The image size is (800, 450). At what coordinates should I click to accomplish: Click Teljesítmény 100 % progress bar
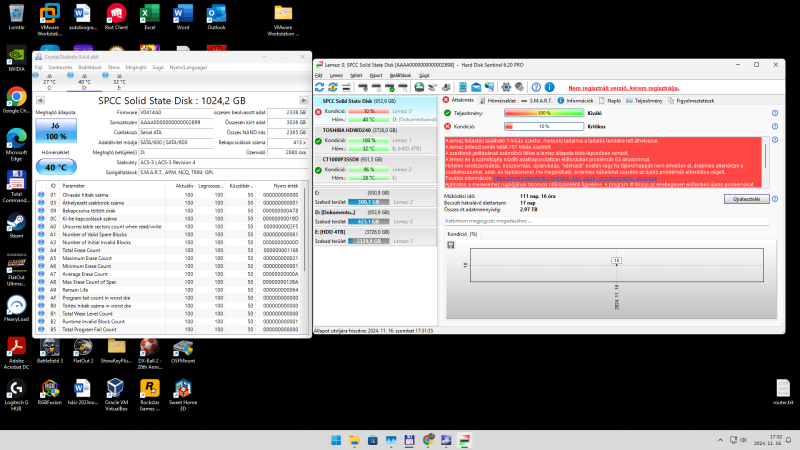(x=544, y=113)
